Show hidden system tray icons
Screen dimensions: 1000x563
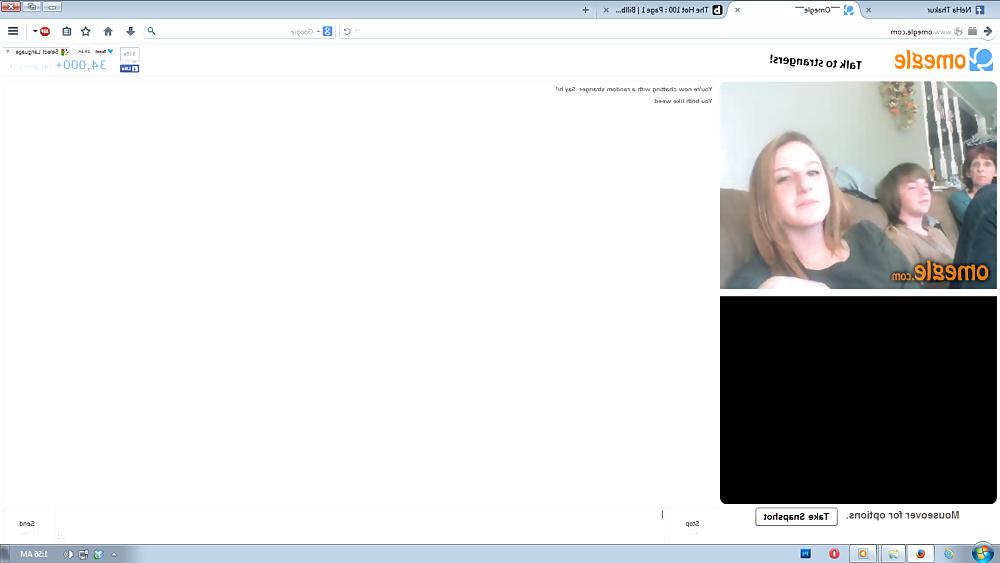114,554
